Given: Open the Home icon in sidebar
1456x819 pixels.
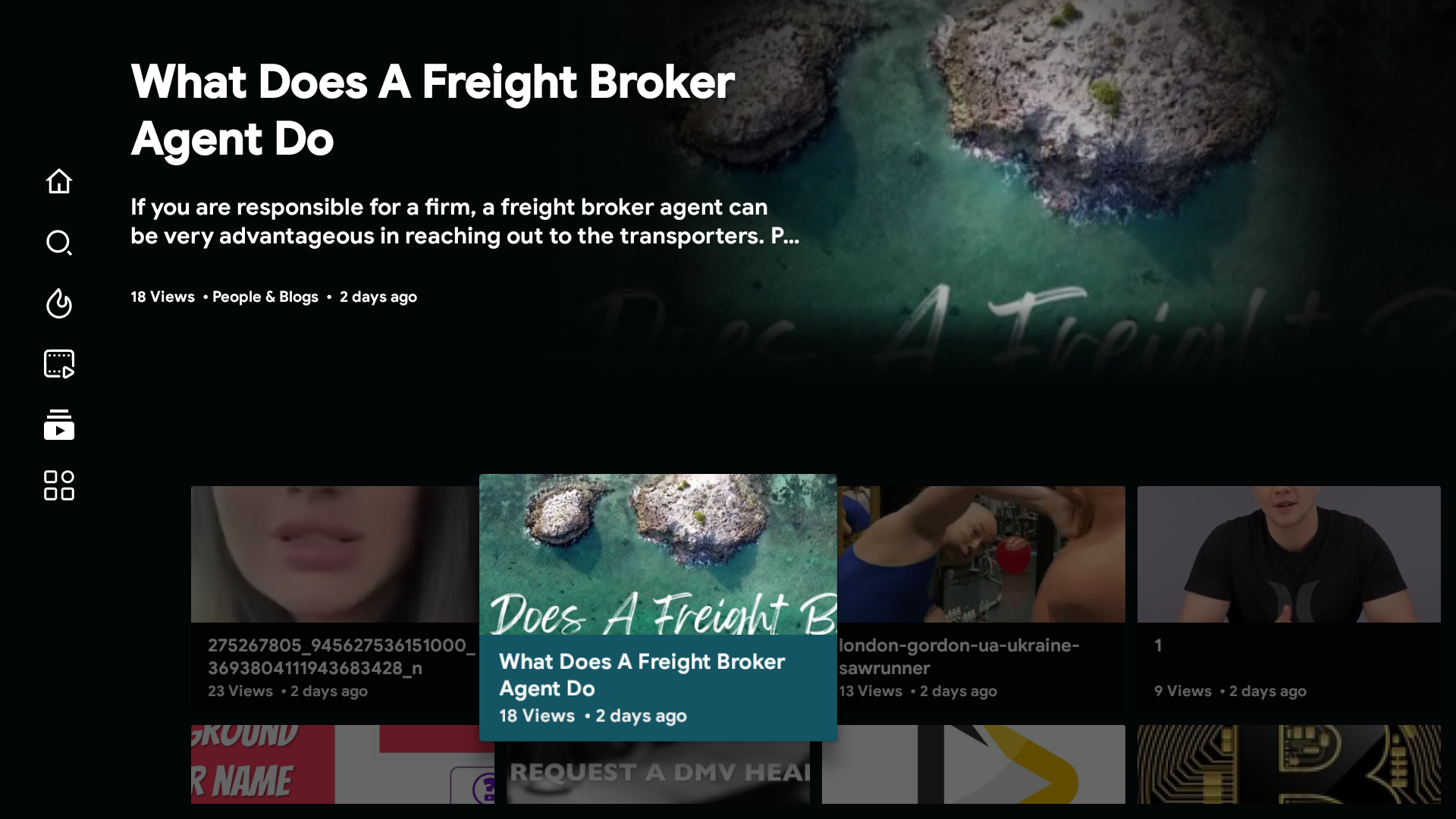Looking at the screenshot, I should tap(59, 181).
